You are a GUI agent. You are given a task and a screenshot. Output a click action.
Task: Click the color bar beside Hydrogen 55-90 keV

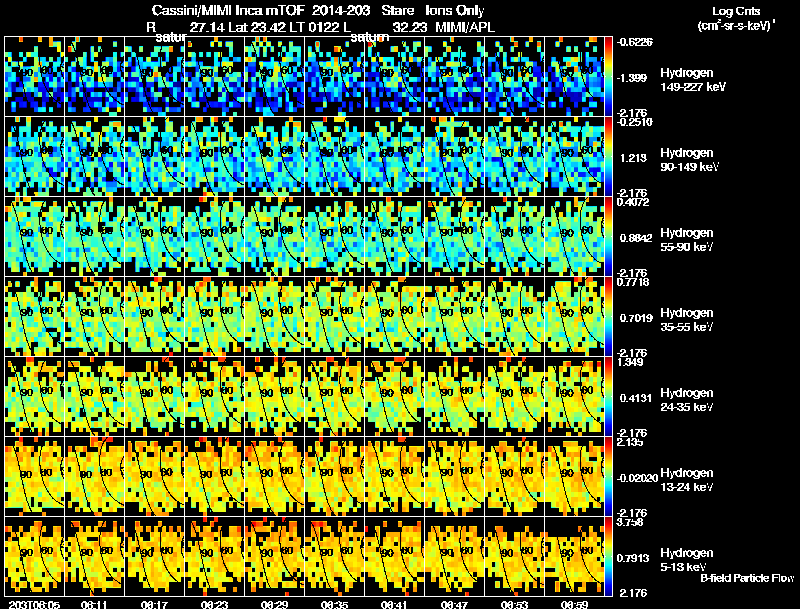608,237
